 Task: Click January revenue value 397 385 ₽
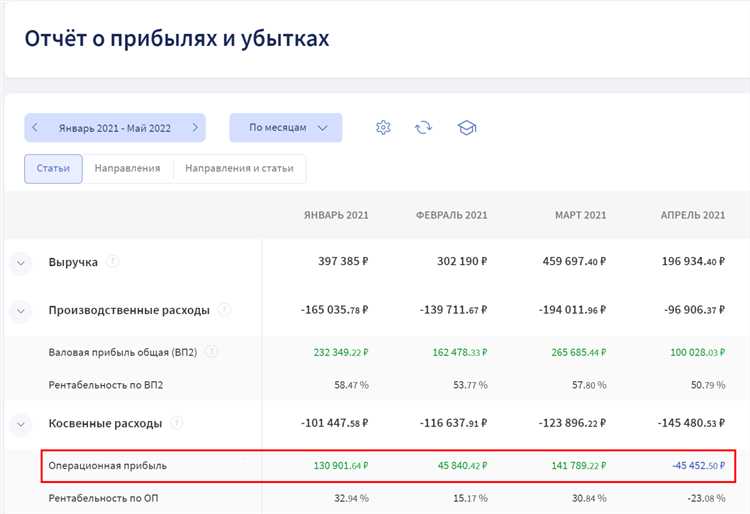(x=343, y=262)
